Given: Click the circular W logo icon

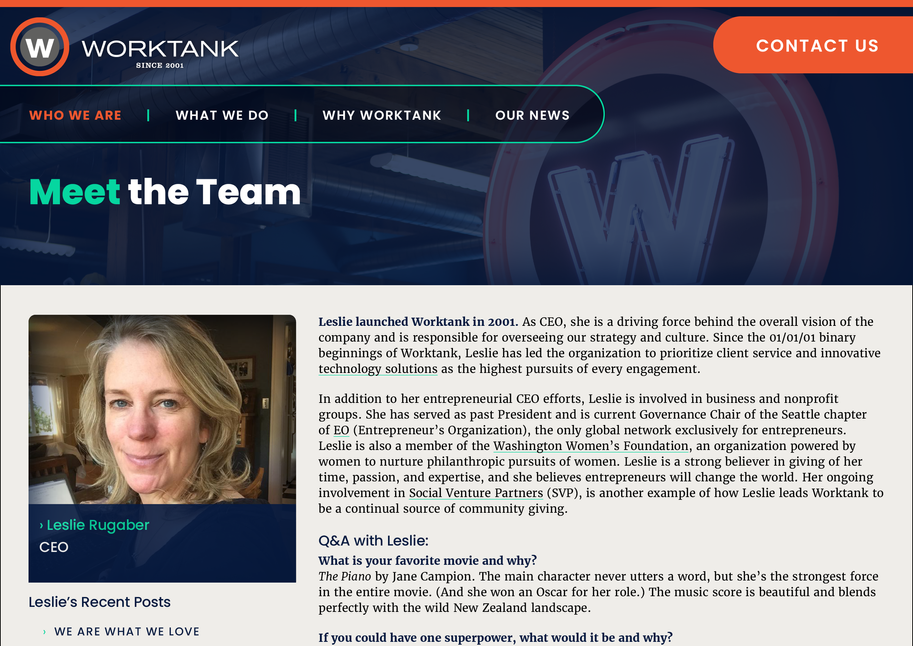Looking at the screenshot, I should pos(40,47).
